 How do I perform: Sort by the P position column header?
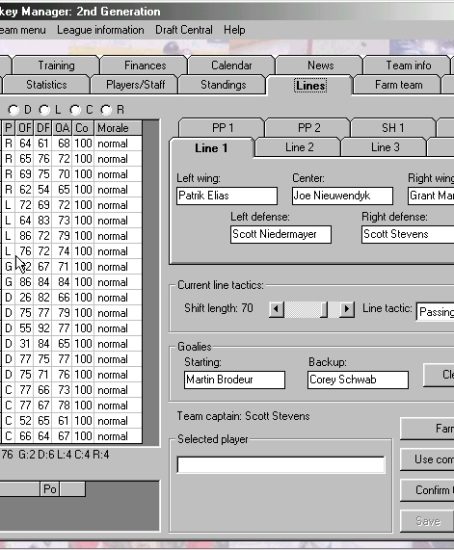click(8, 128)
